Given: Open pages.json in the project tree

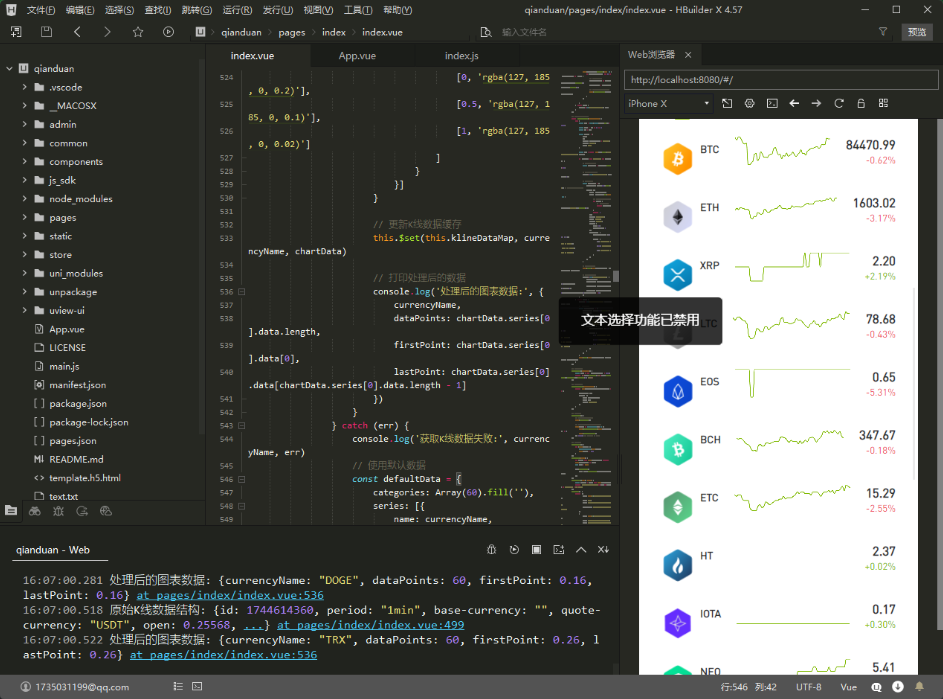Looking at the screenshot, I should coord(72,441).
